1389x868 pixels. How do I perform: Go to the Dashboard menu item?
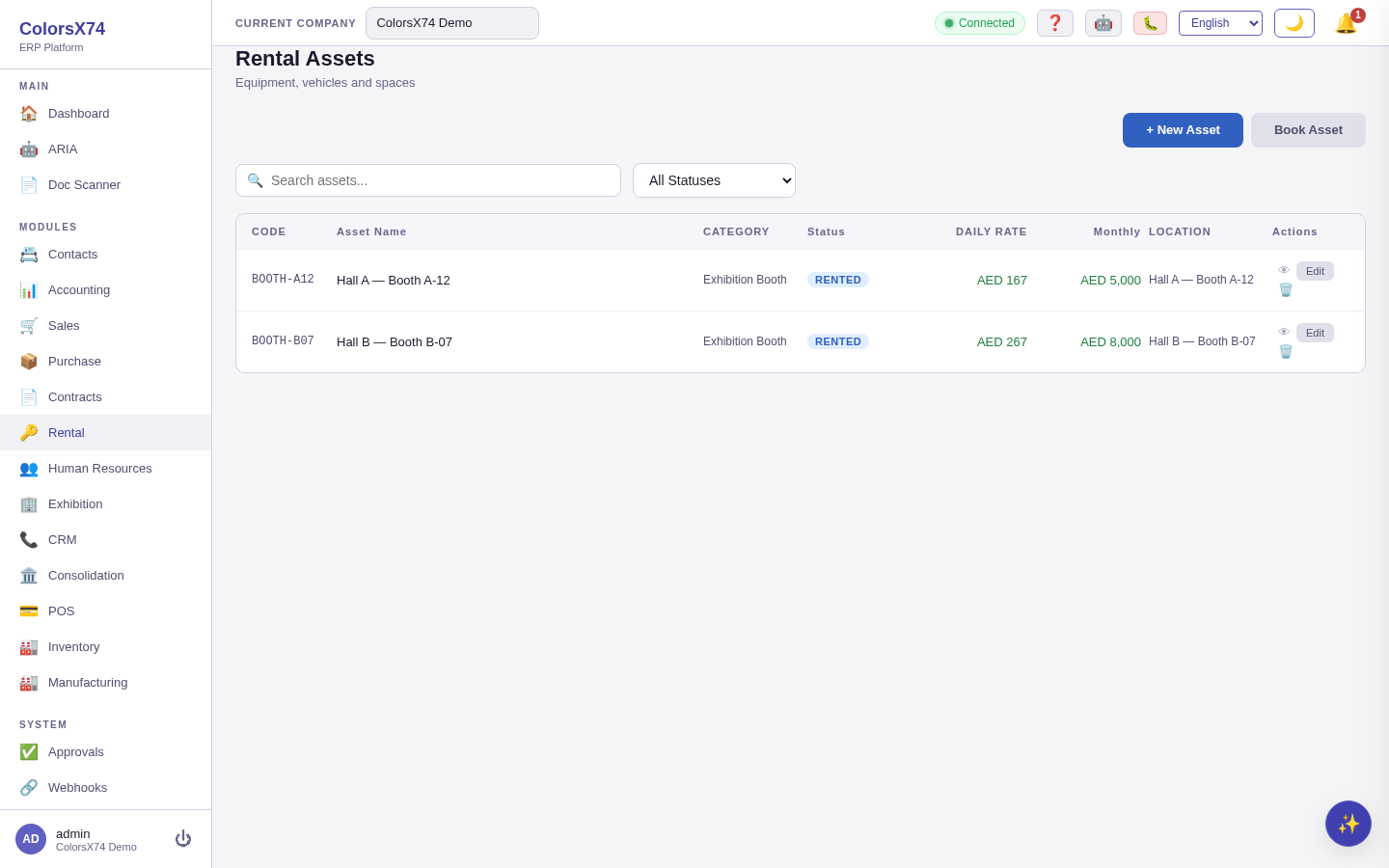tap(106, 113)
